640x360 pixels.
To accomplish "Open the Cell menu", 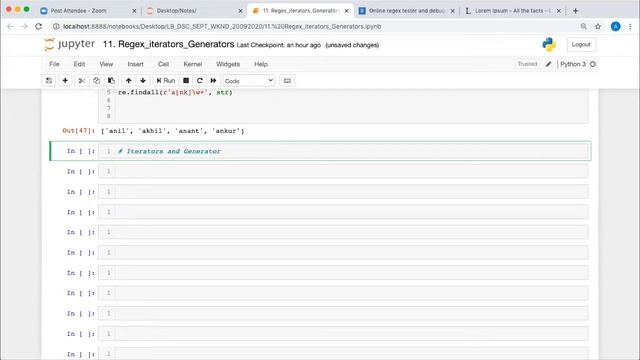I will (x=163, y=64).
